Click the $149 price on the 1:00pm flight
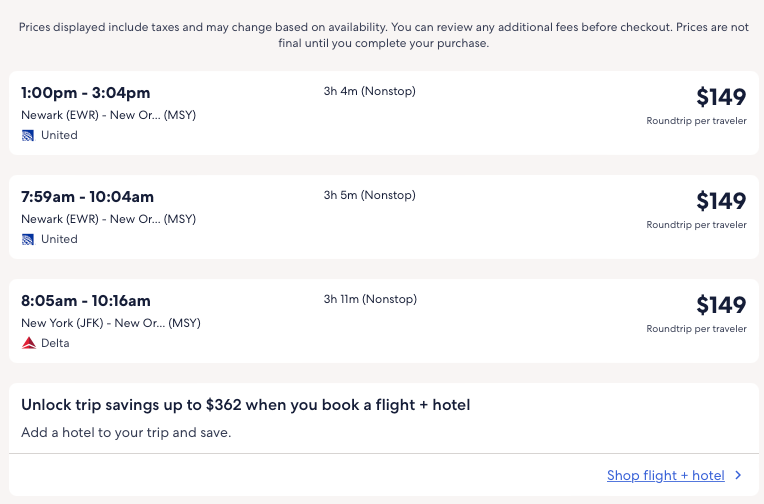764x504 pixels. coord(721,97)
